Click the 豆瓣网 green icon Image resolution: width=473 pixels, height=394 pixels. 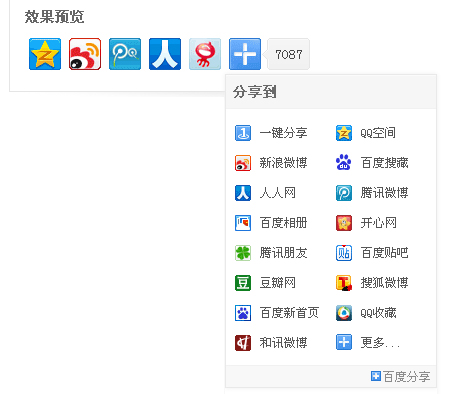tap(243, 283)
